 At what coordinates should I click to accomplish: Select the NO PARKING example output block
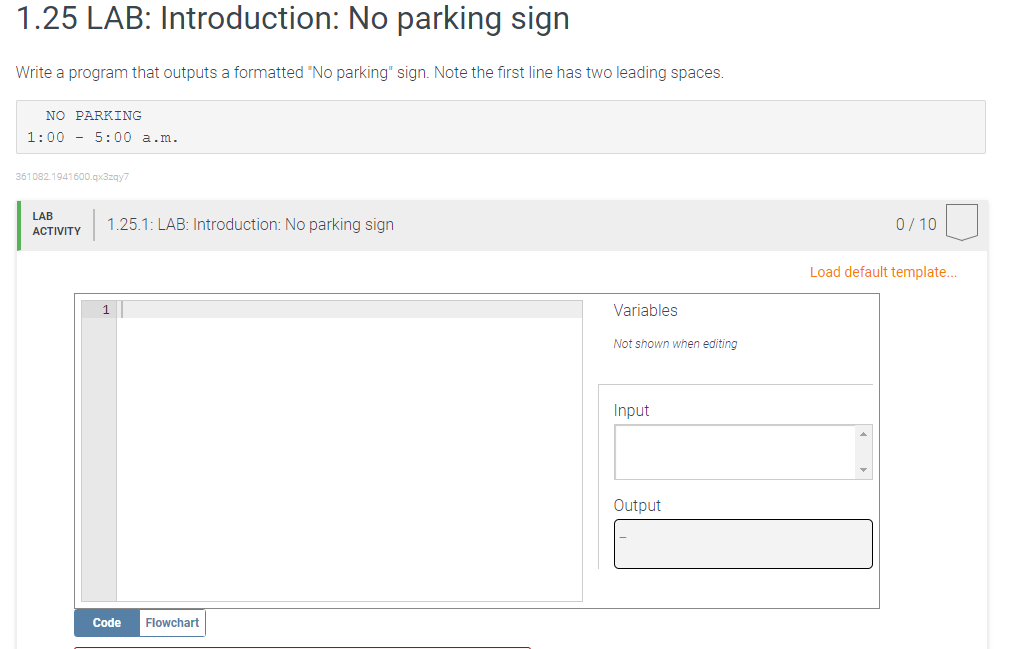(x=500, y=126)
